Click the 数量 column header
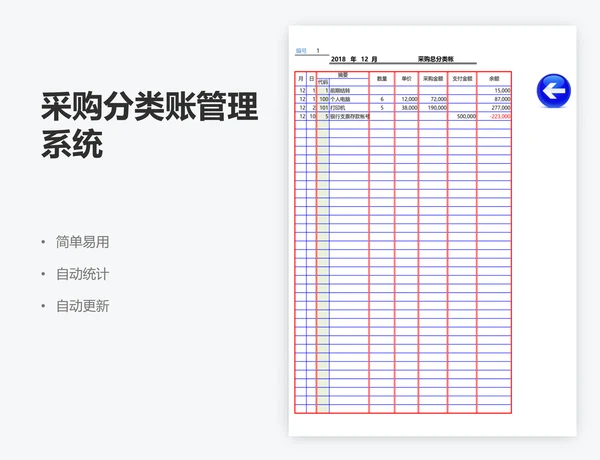 tap(382, 78)
